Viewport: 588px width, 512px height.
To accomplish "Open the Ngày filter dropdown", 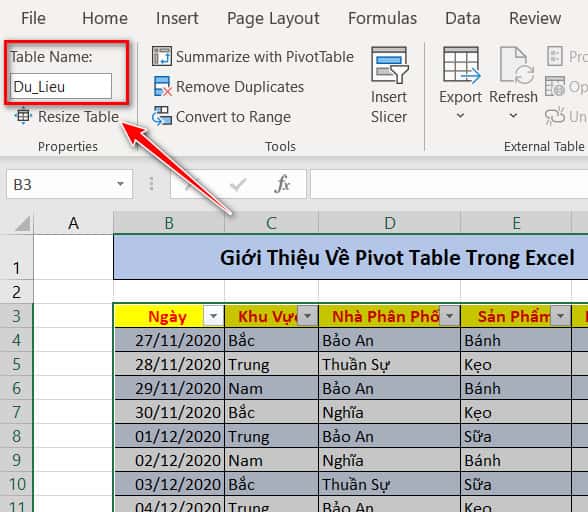I will pos(213,316).
